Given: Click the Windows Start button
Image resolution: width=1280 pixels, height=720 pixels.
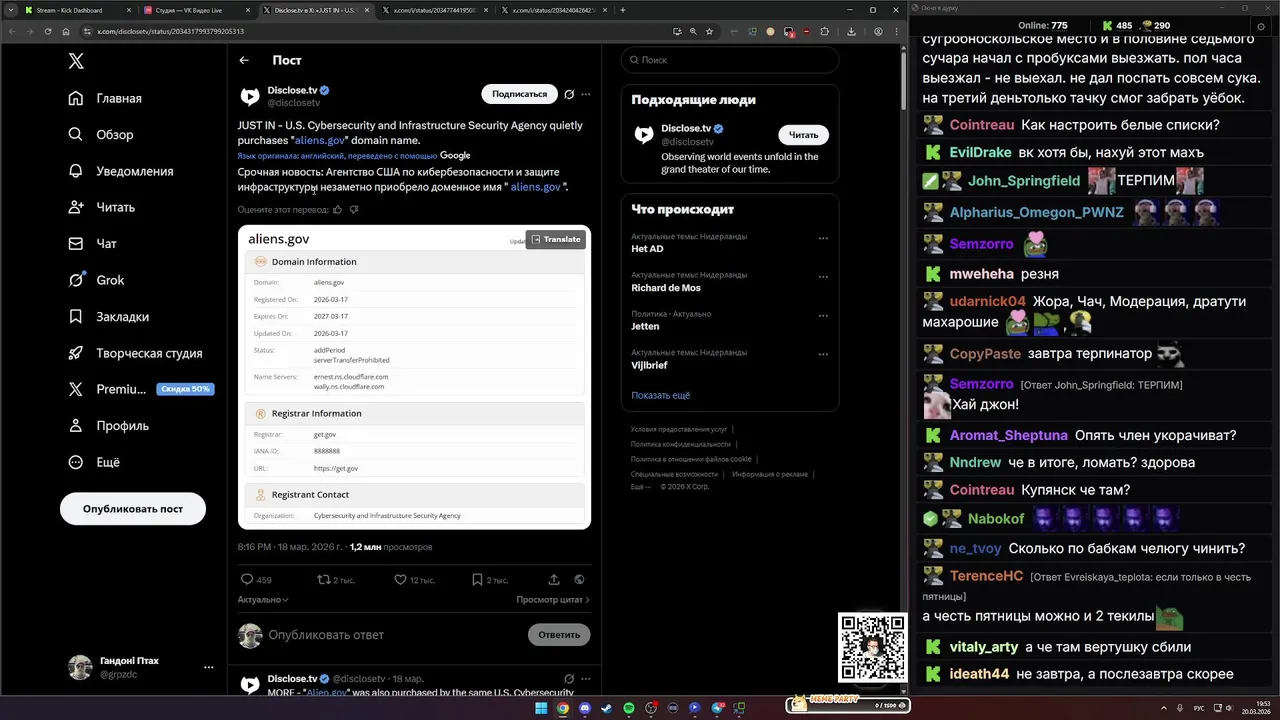Looking at the screenshot, I should point(541,708).
